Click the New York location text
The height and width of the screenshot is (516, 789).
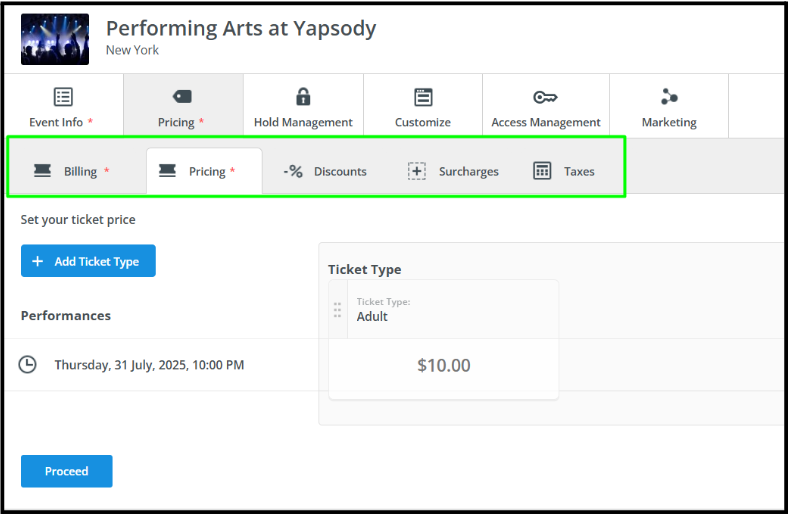[x=132, y=50]
